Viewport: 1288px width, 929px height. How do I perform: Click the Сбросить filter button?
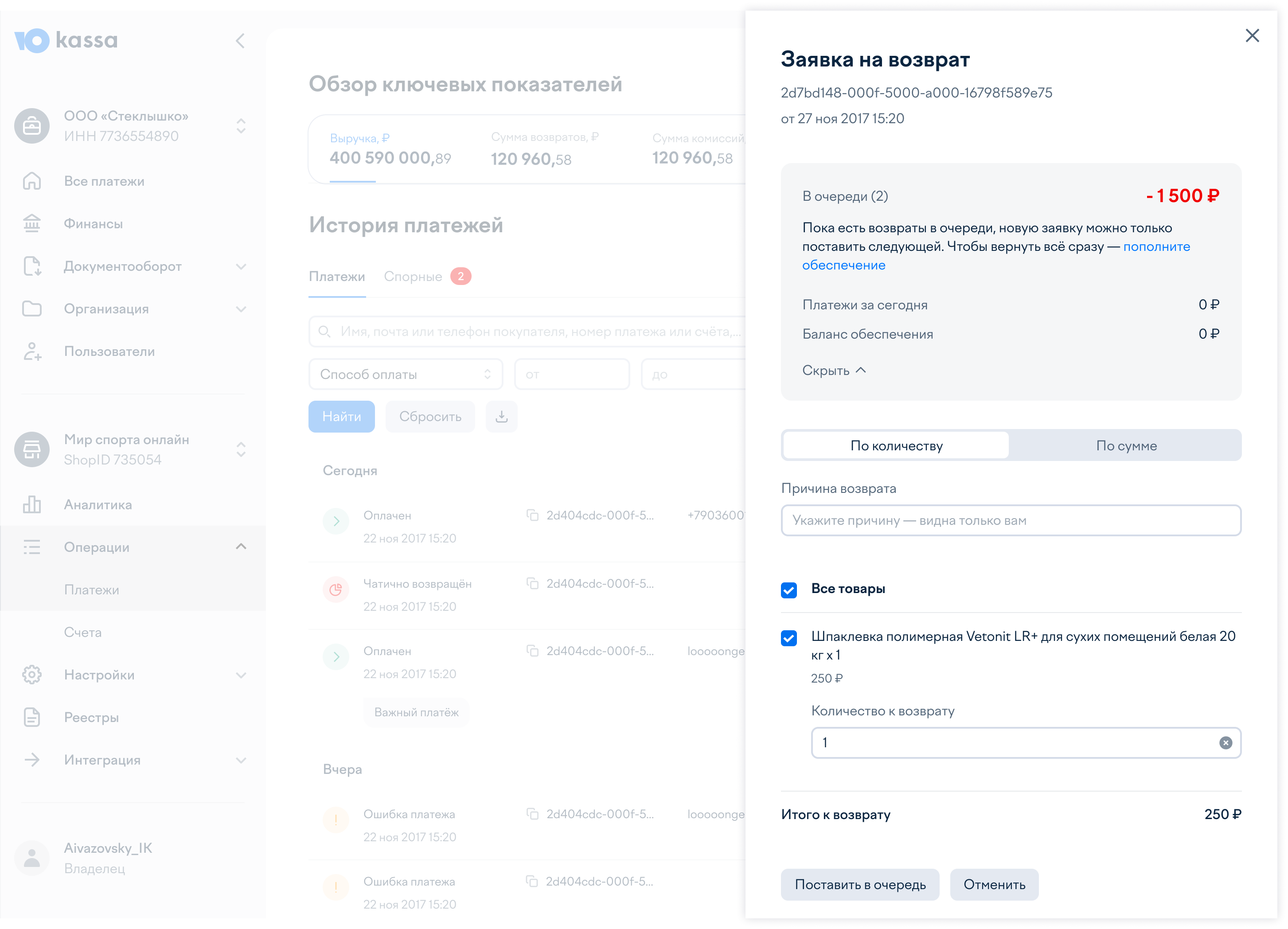pos(430,416)
